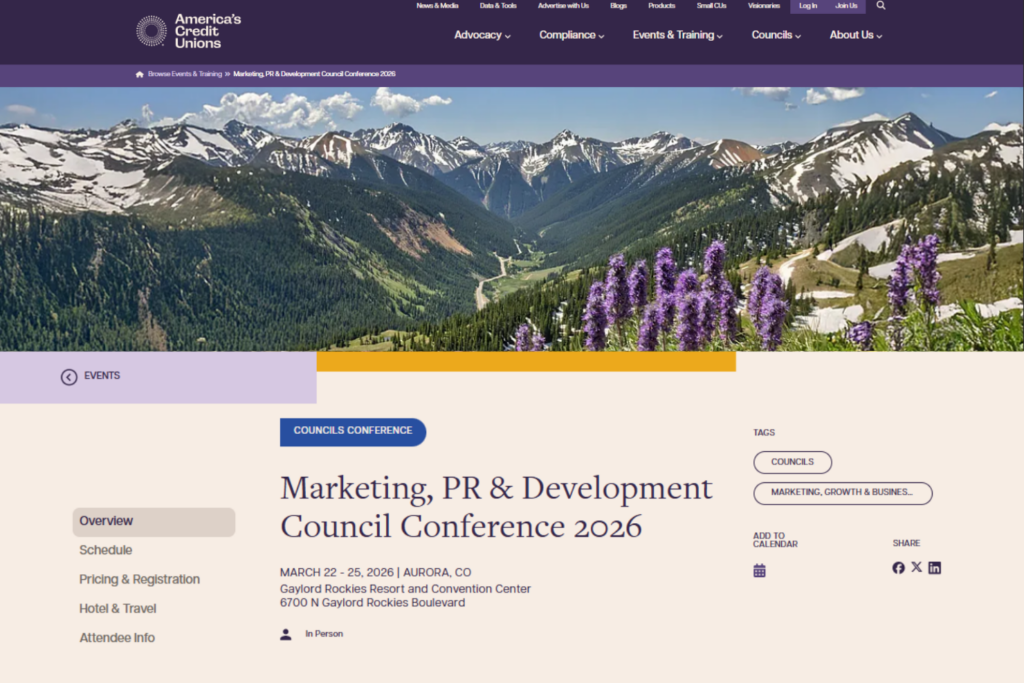This screenshot has width=1024, height=683.
Task: Click the back arrow next to EVENTS
Action: [68, 377]
